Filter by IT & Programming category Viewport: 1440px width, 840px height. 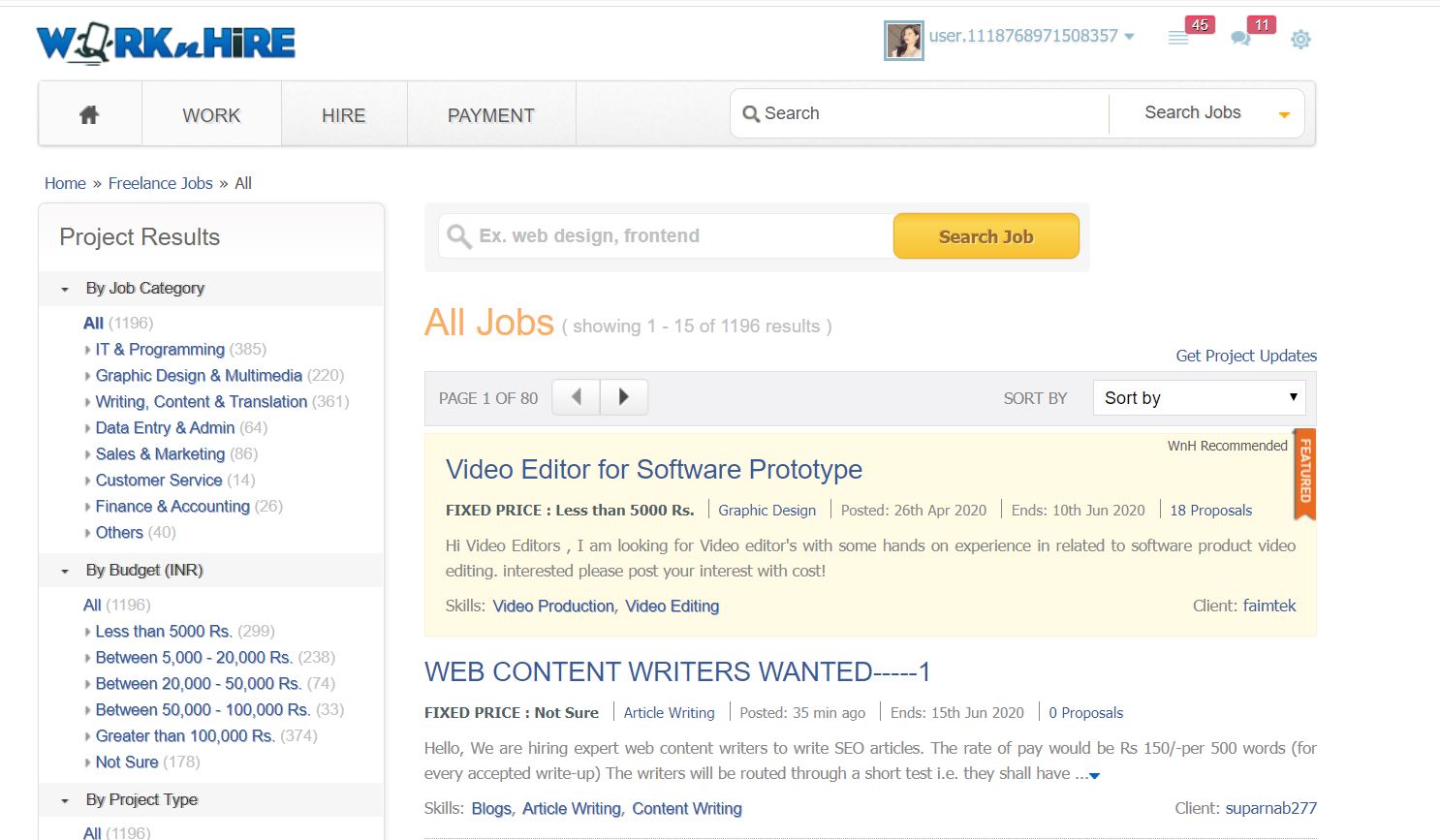pyautogui.click(x=160, y=349)
